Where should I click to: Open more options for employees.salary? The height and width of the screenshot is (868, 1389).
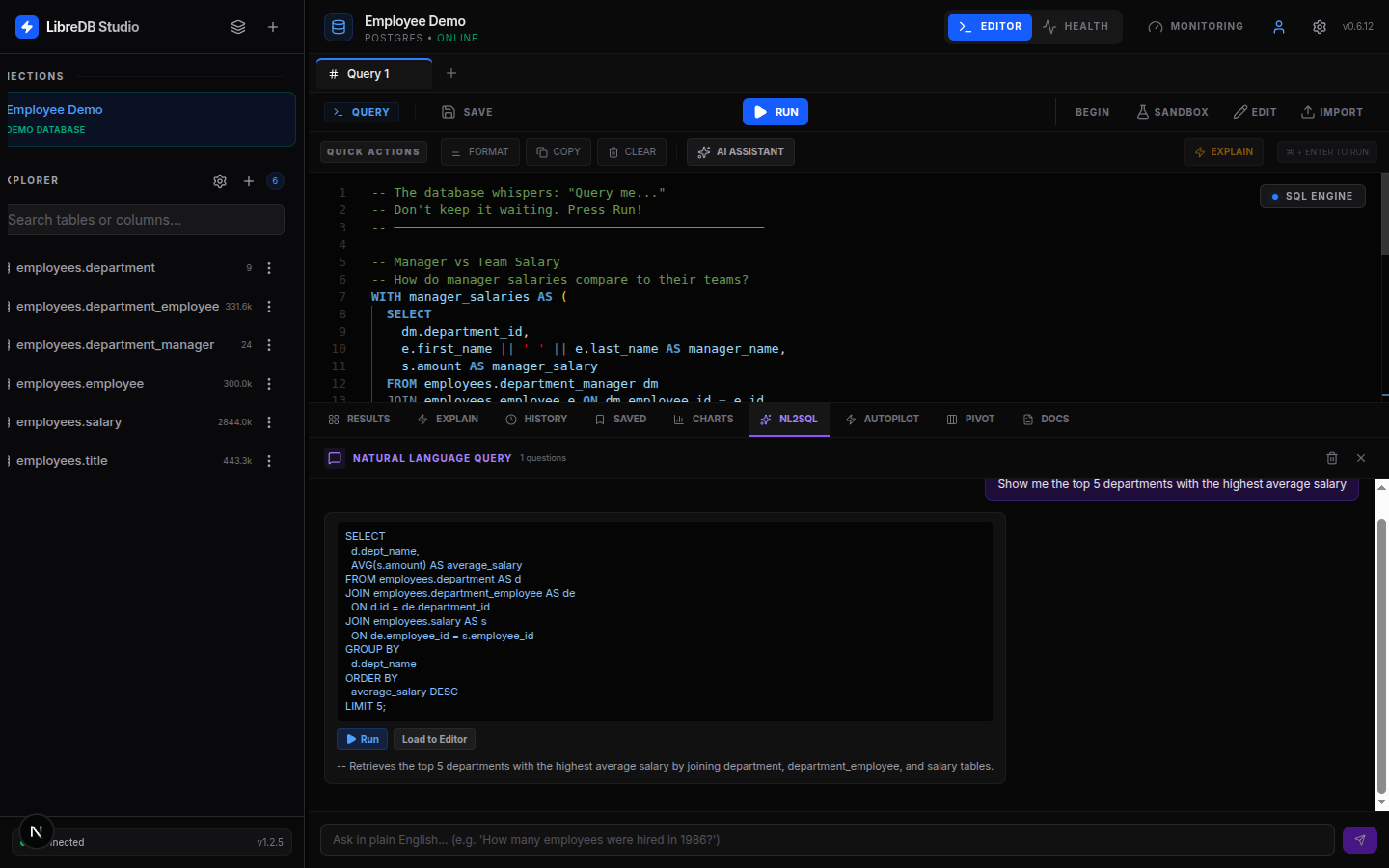point(269,422)
